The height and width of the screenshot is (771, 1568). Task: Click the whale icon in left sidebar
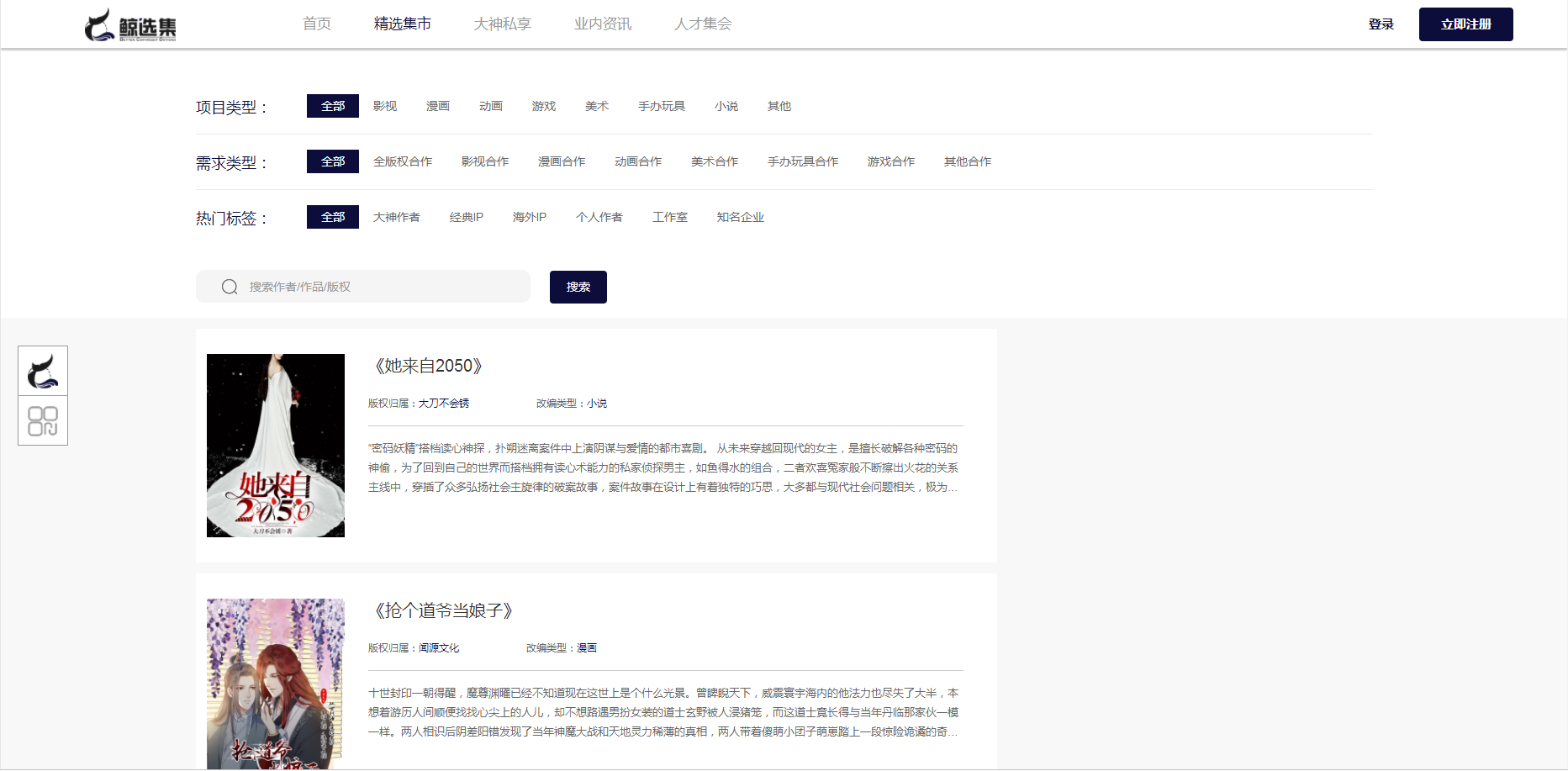tap(43, 371)
